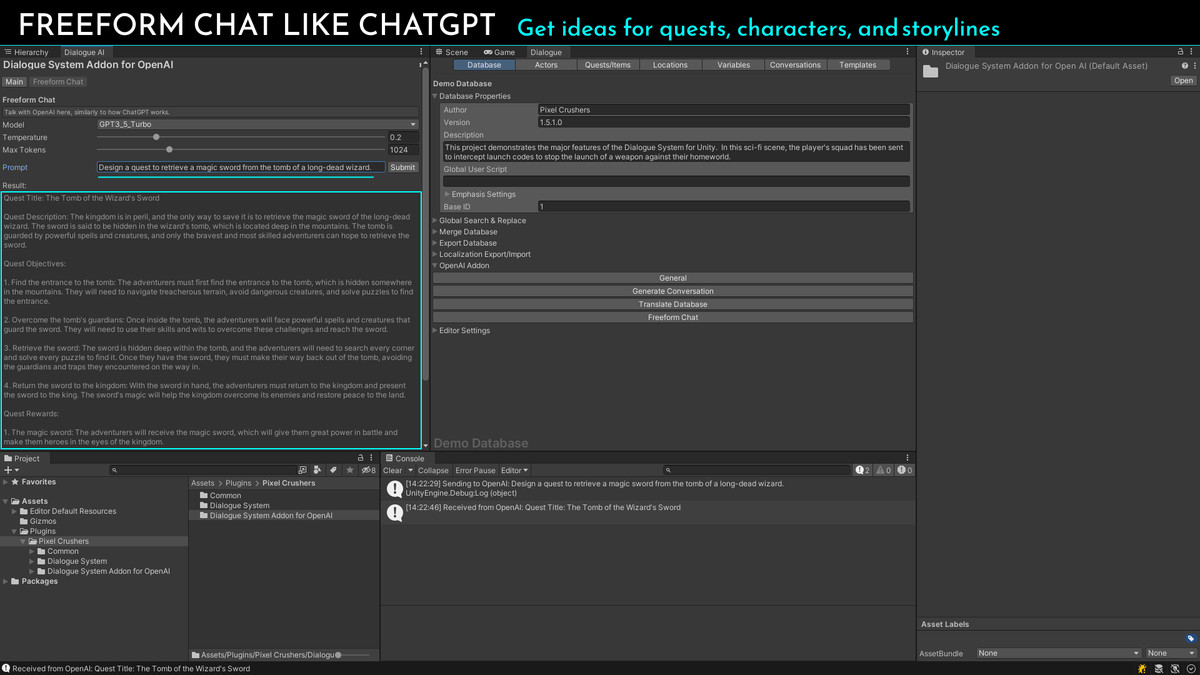1200x675 pixels.
Task: Click the cache server icon in status bar
Action: (1159, 668)
